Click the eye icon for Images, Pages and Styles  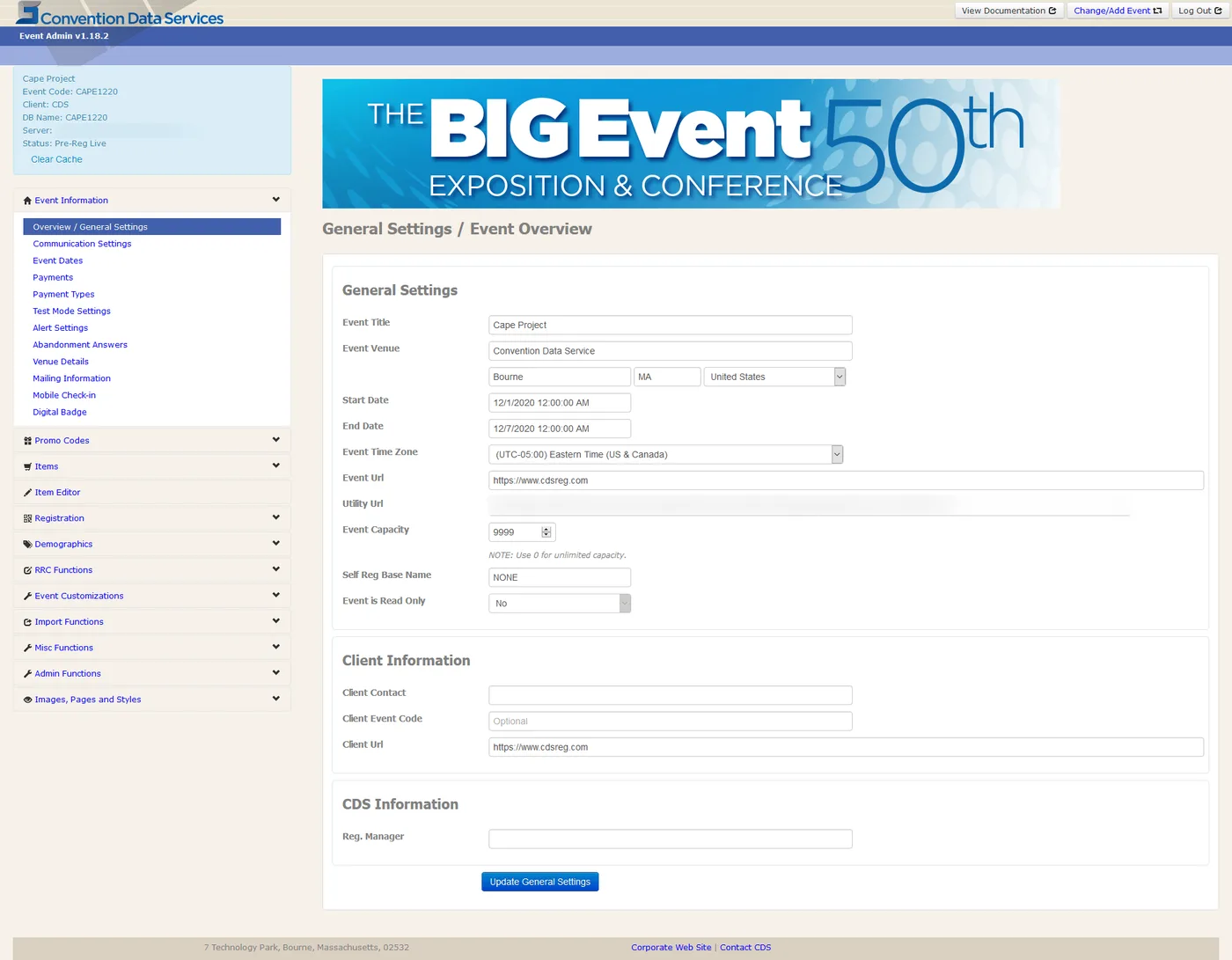pos(27,700)
